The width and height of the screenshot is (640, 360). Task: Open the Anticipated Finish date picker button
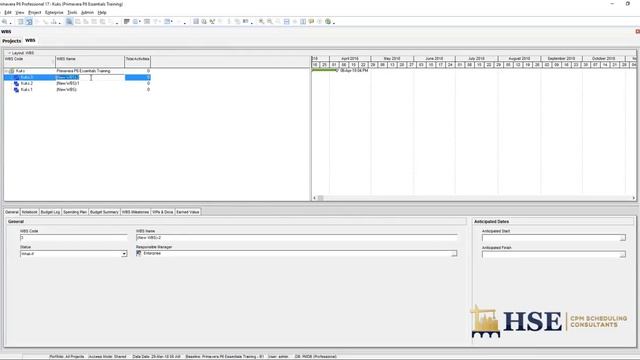coord(622,254)
